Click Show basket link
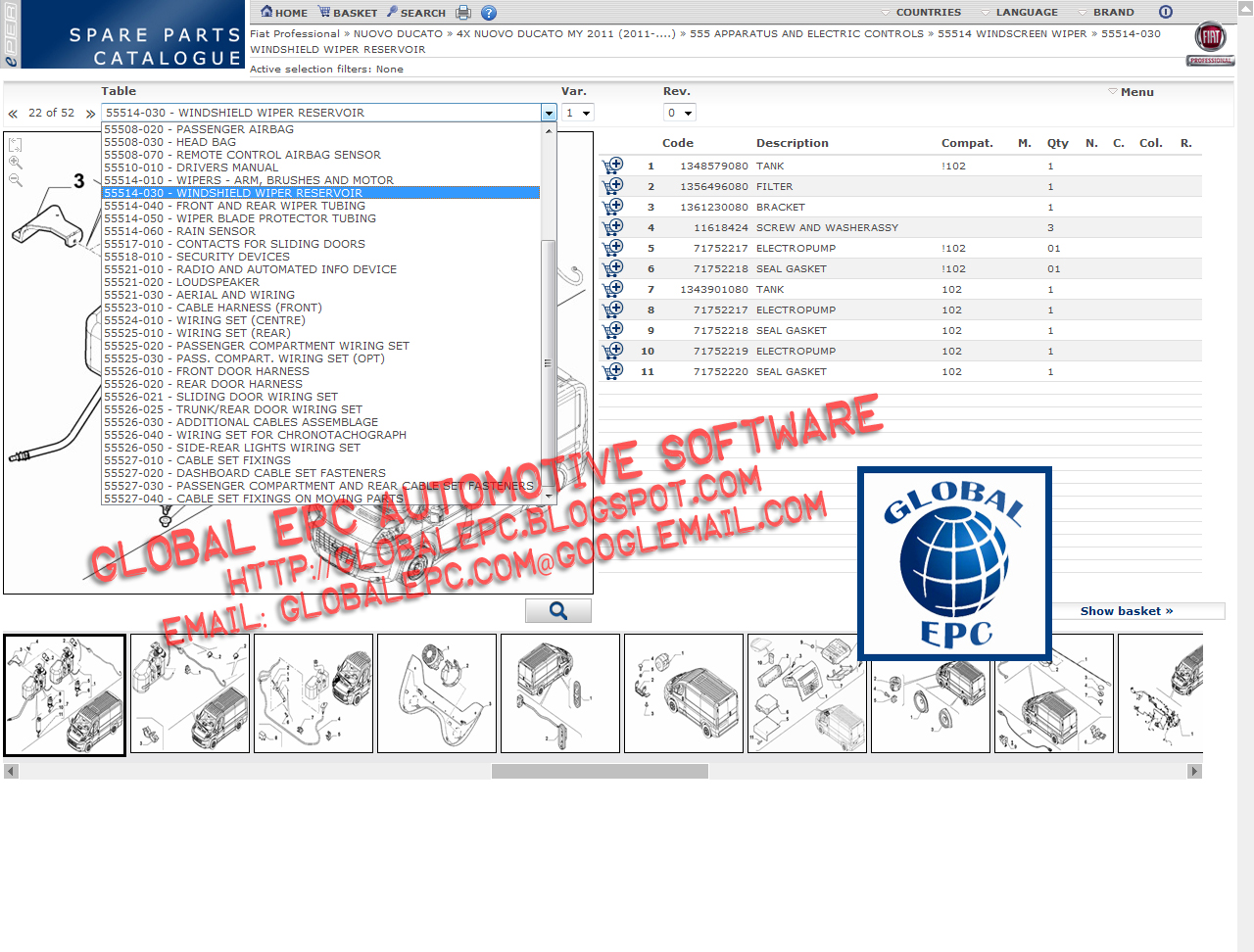 coord(1127,611)
